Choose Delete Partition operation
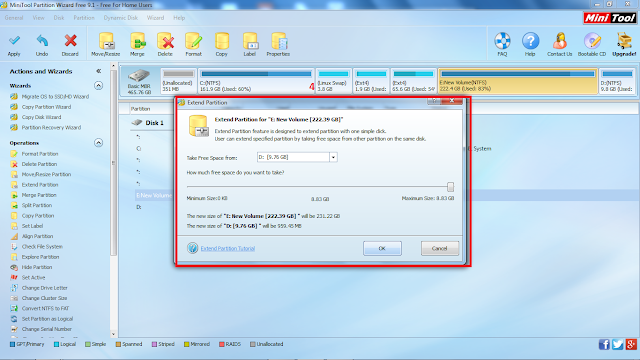The width and height of the screenshot is (640, 360). pos(39,164)
